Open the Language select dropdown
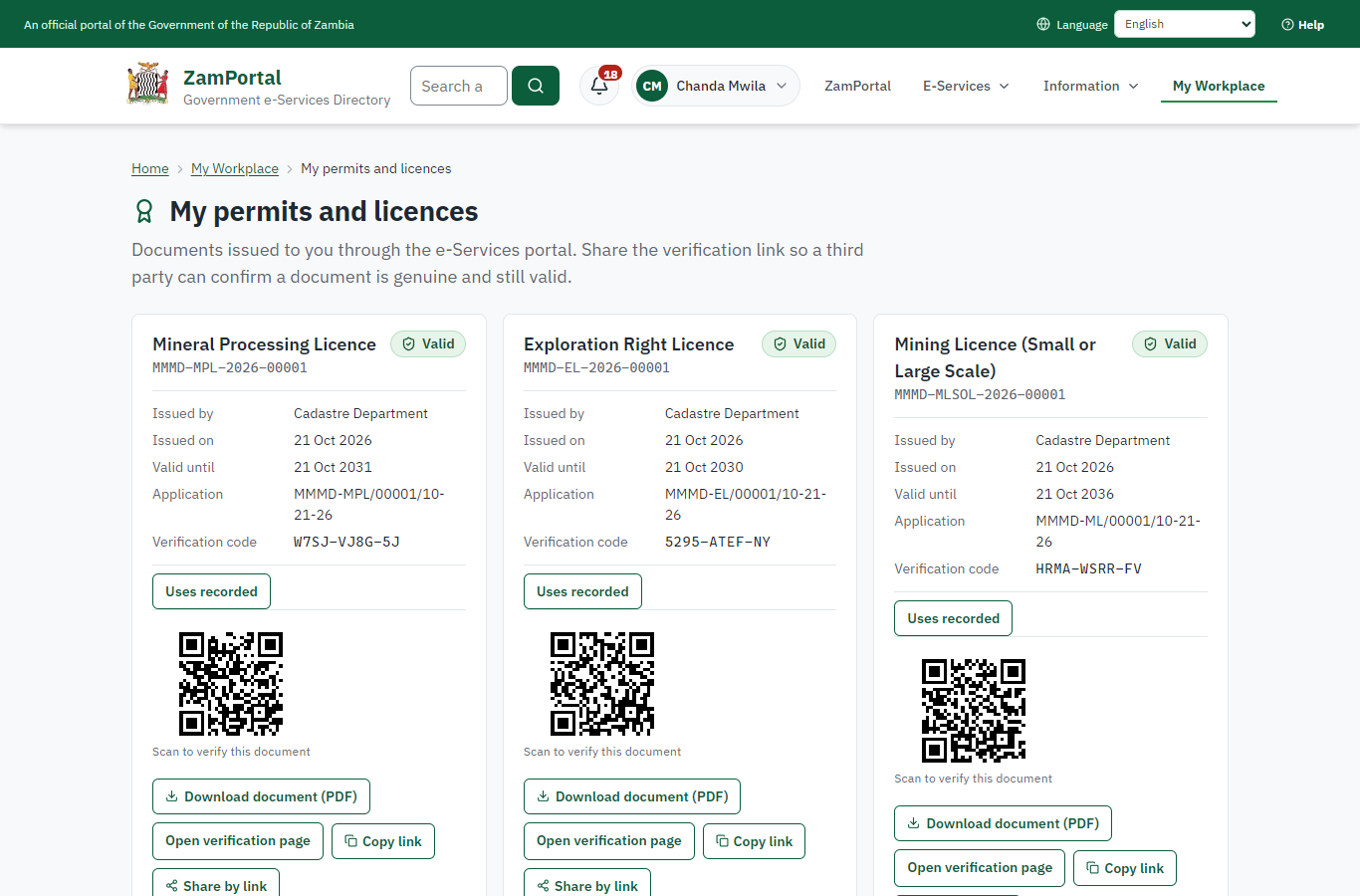Viewport: 1360px width, 896px height. [1185, 24]
